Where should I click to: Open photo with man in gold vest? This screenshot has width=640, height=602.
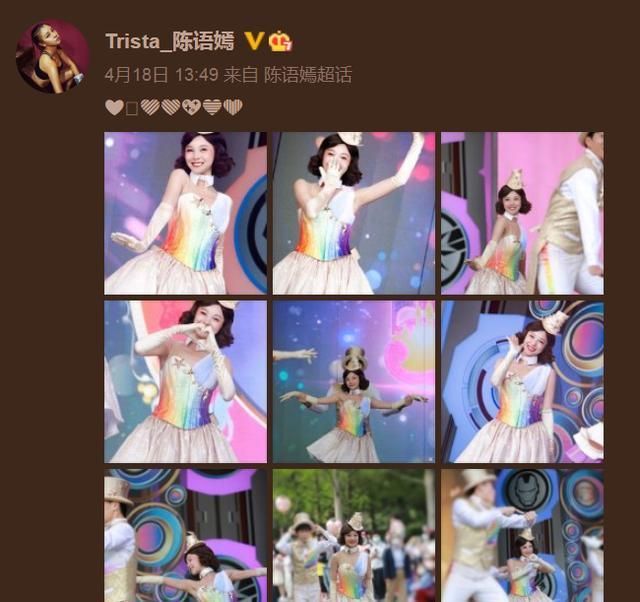(x=522, y=213)
